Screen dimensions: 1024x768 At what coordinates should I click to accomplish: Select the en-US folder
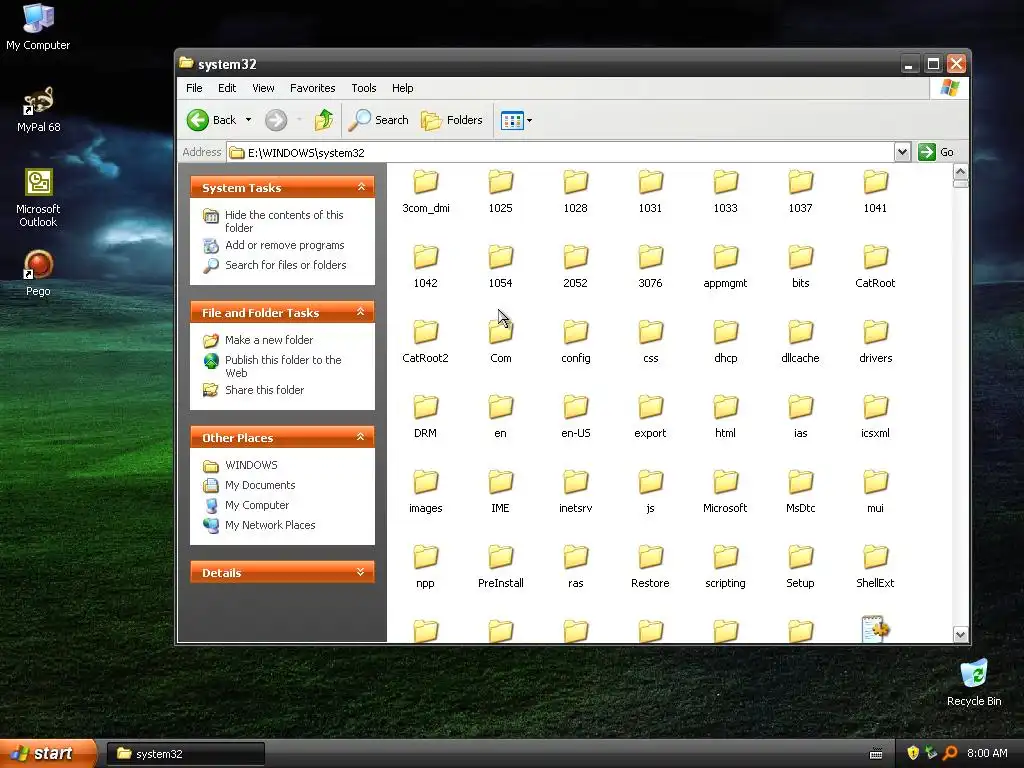pos(575,417)
